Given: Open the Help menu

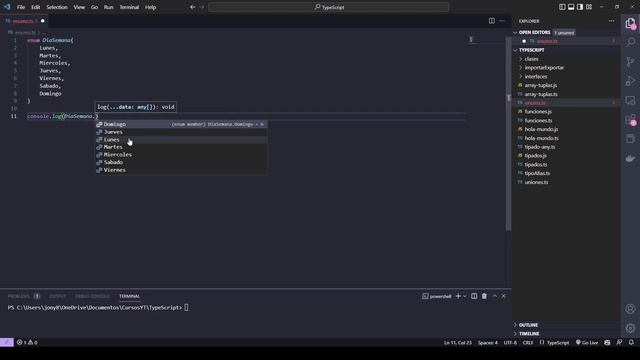Looking at the screenshot, I should click(150, 7).
